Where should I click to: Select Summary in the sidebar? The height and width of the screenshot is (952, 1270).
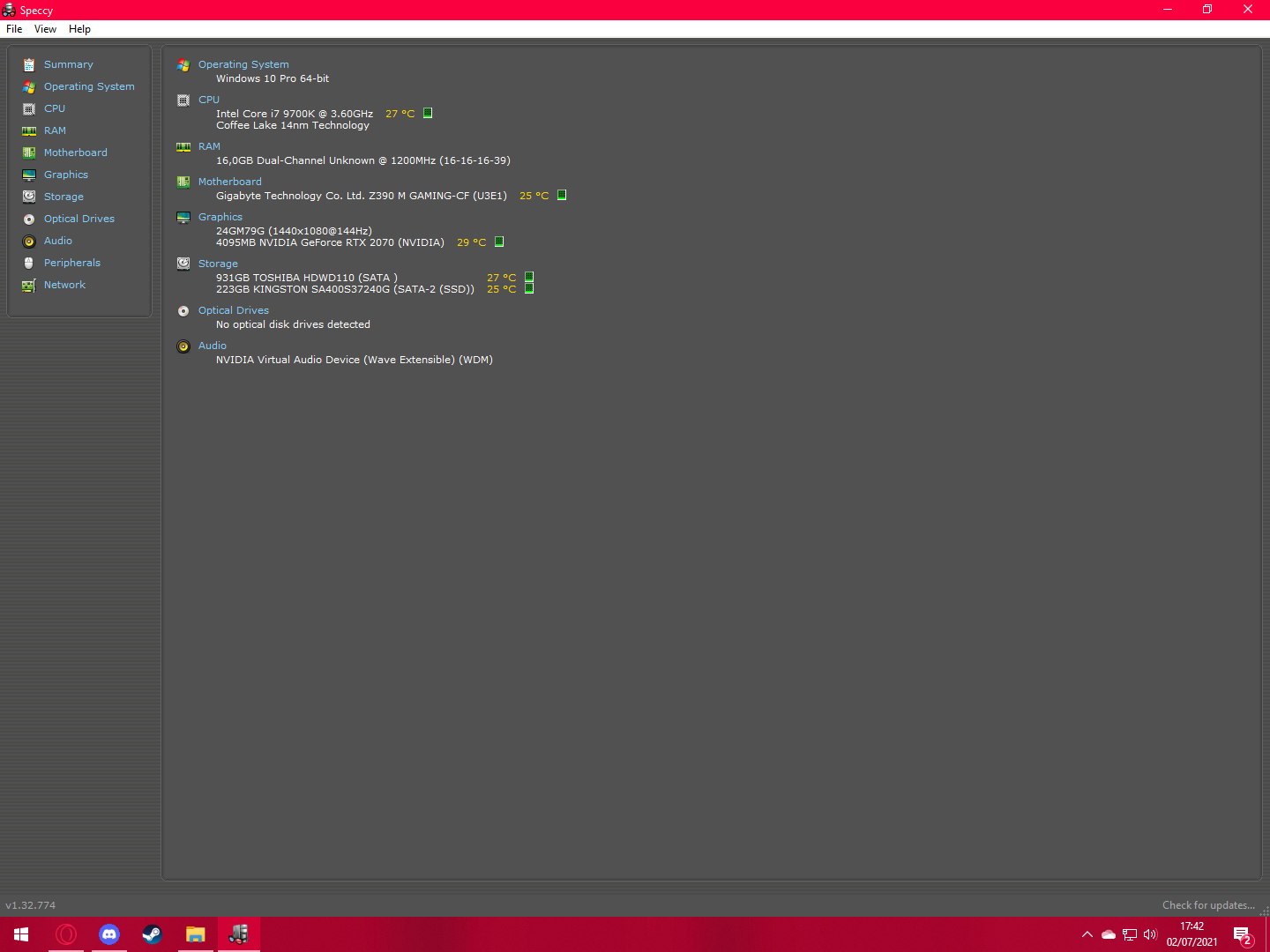coord(69,64)
